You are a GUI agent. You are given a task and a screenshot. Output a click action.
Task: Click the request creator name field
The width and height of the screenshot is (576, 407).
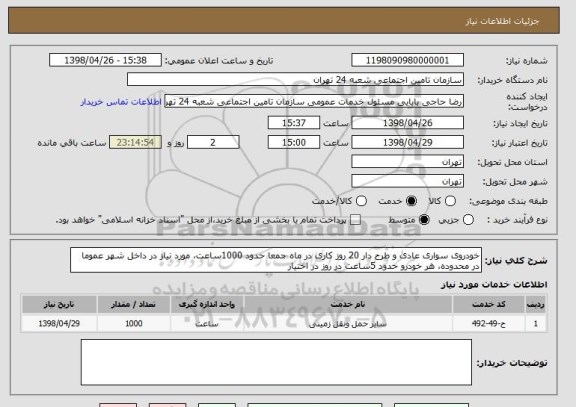point(314,101)
